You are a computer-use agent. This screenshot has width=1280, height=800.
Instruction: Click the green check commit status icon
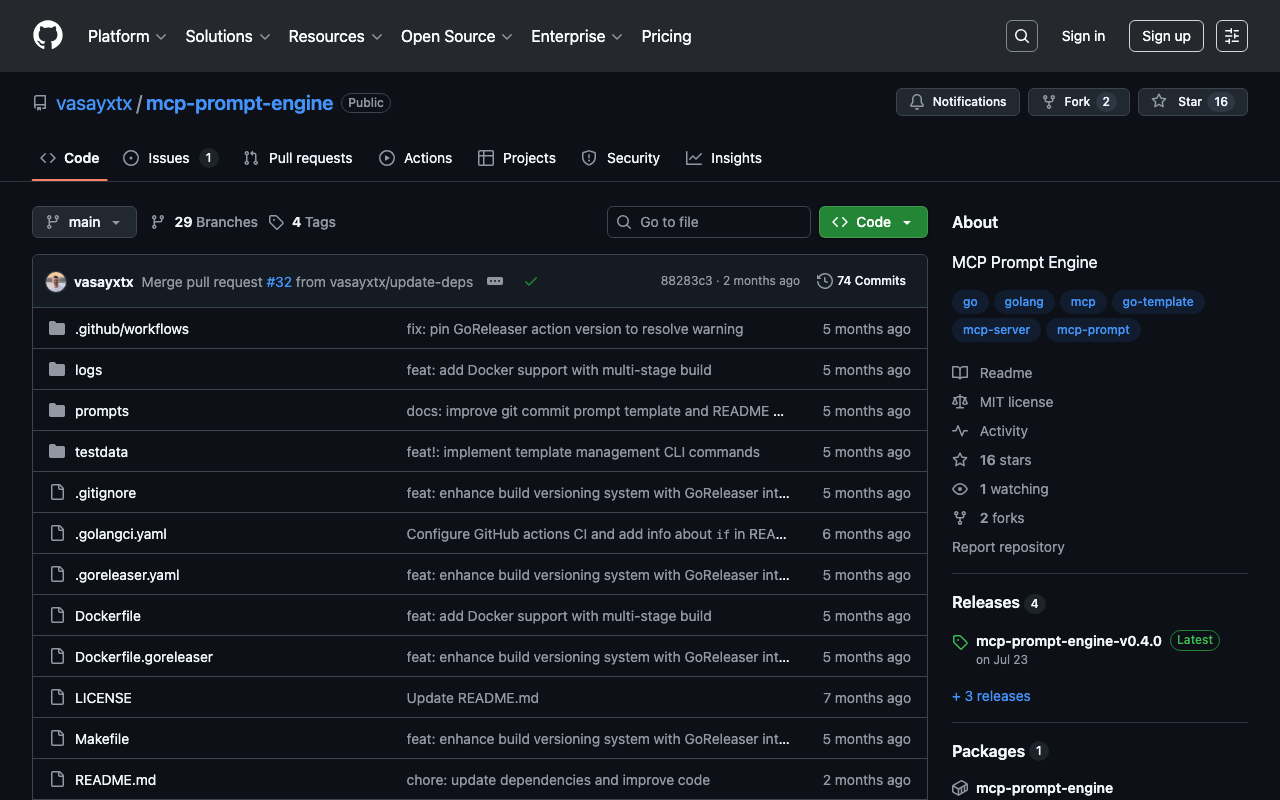(x=531, y=281)
